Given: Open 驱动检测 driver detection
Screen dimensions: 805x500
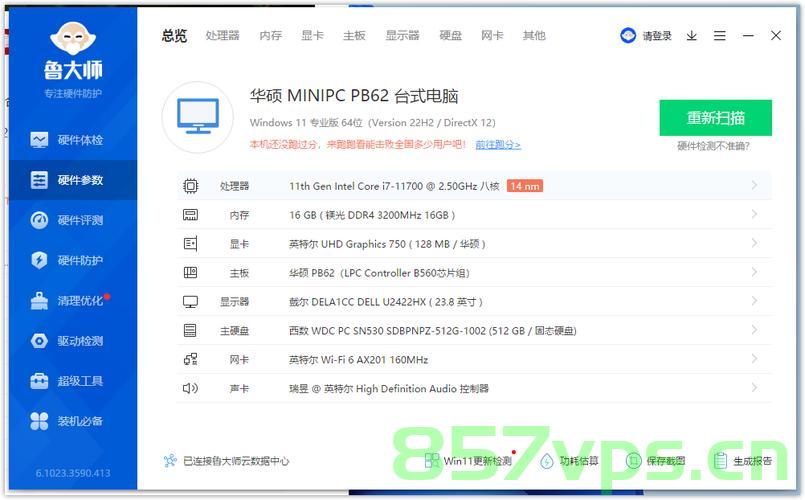Looking at the screenshot, I should click(x=72, y=340).
